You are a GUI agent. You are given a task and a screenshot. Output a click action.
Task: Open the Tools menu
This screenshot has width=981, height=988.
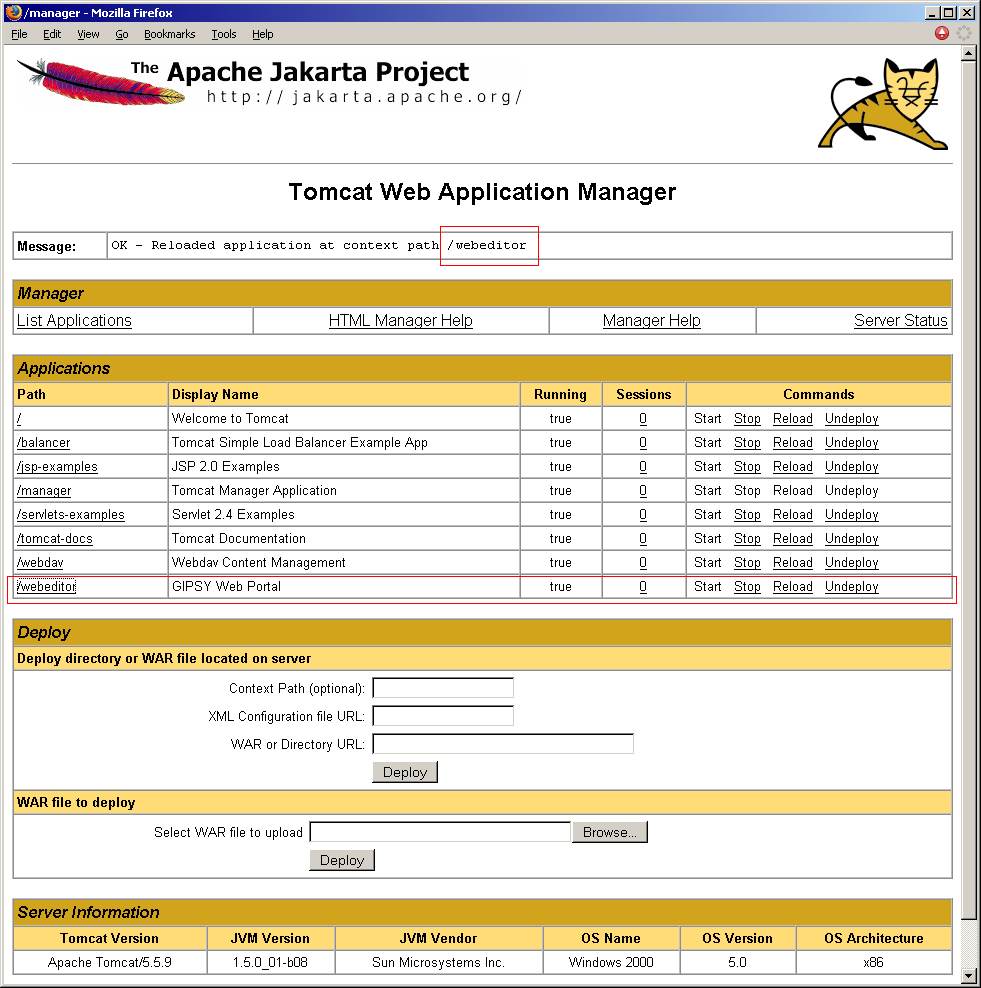point(224,34)
